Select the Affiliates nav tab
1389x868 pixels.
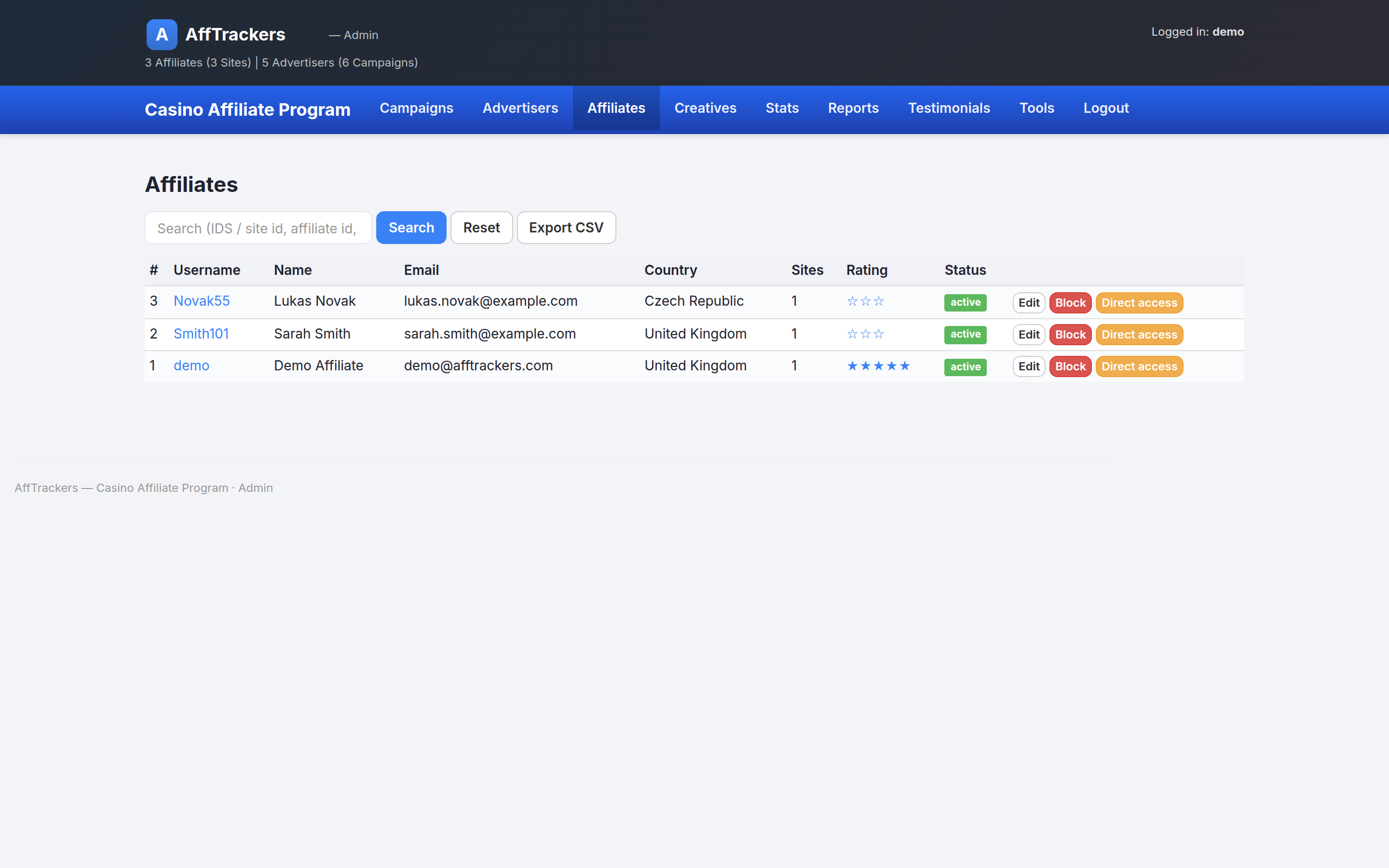coord(616,108)
